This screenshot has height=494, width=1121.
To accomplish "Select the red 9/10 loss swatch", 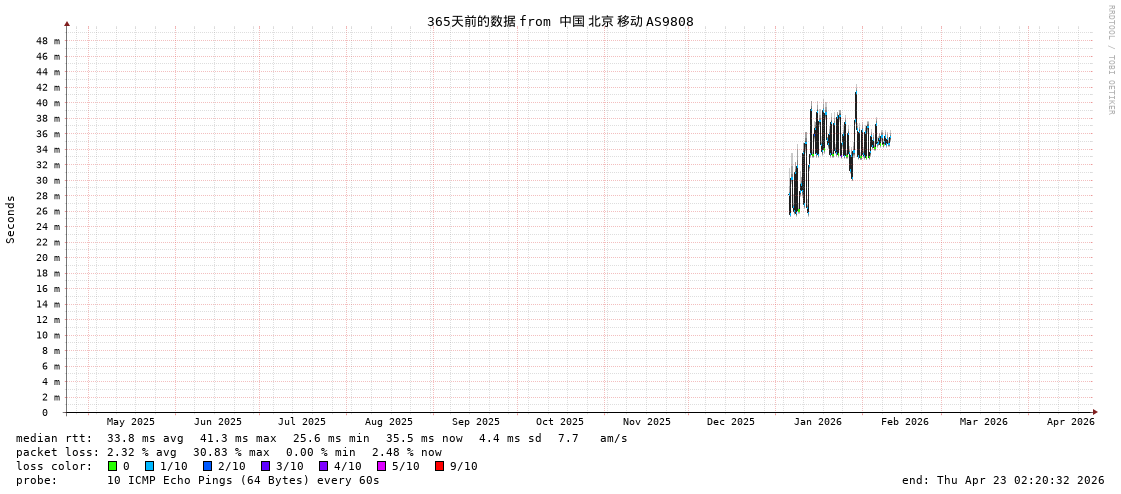I will [440, 466].
